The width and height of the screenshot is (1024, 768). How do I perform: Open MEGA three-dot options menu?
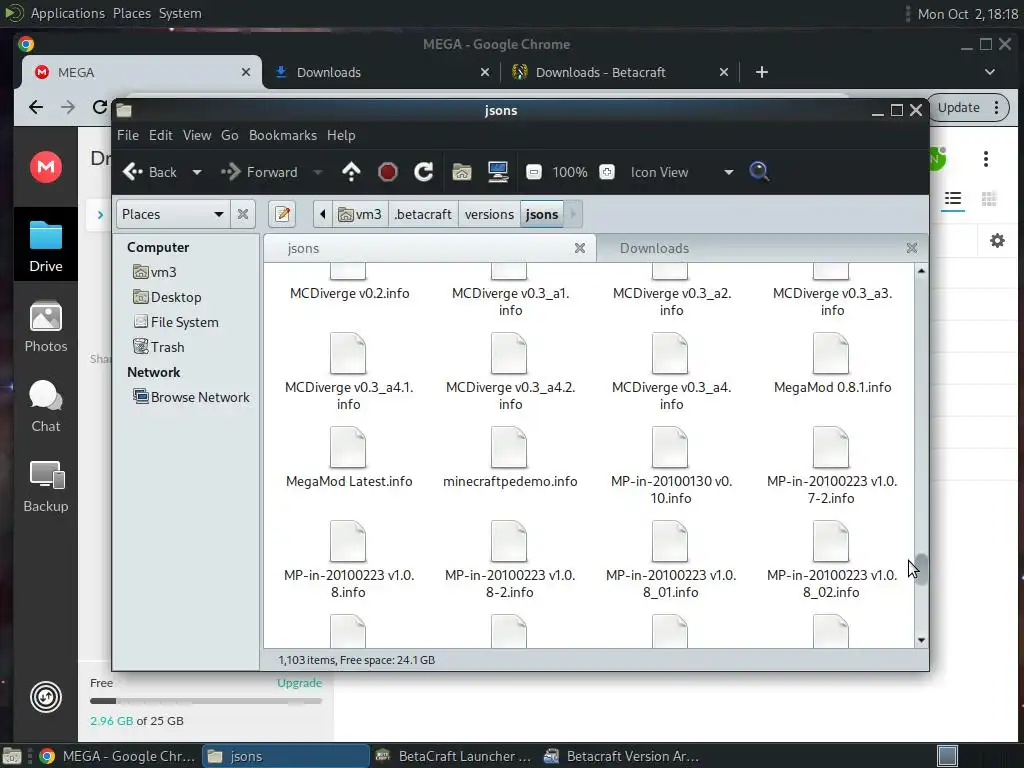click(x=986, y=159)
